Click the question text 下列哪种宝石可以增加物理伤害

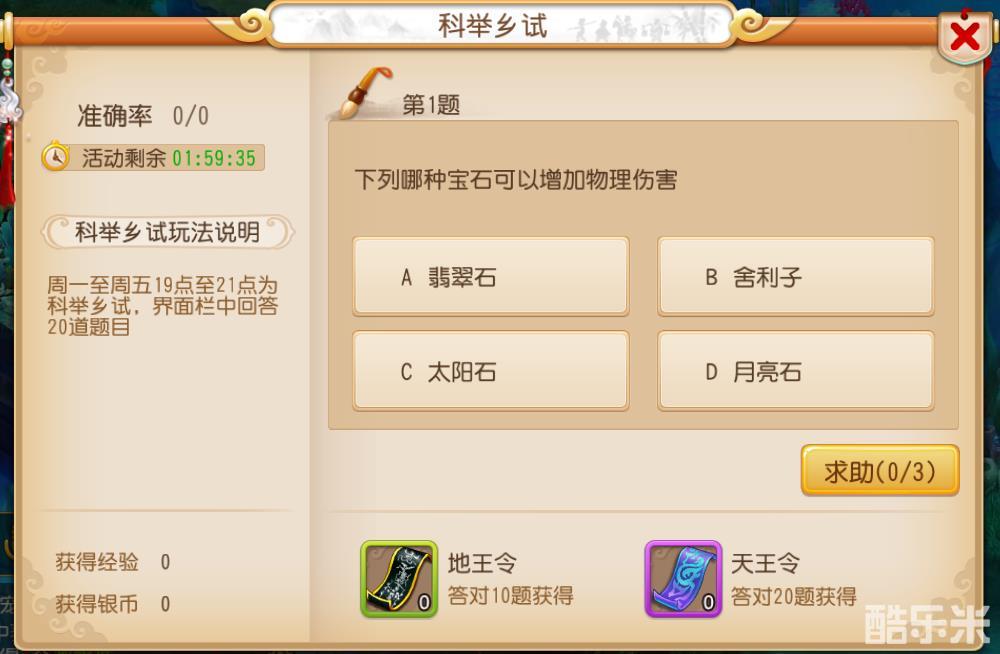[516, 179]
